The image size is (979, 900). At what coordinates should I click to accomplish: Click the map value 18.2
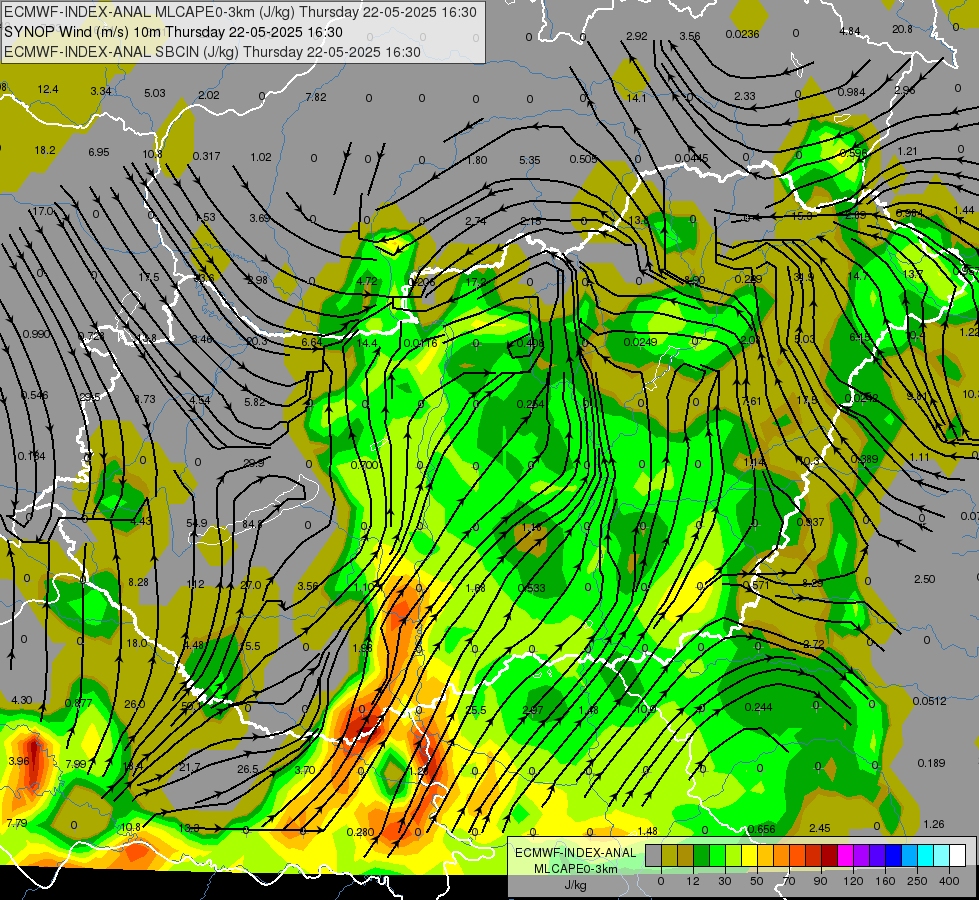[x=45, y=150]
